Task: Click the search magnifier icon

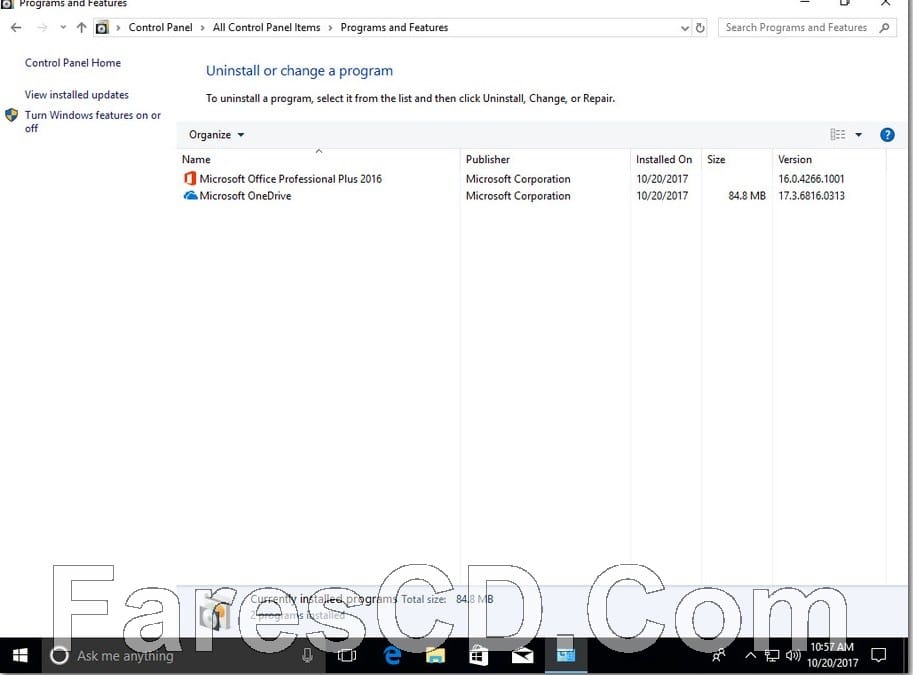Action: click(884, 27)
